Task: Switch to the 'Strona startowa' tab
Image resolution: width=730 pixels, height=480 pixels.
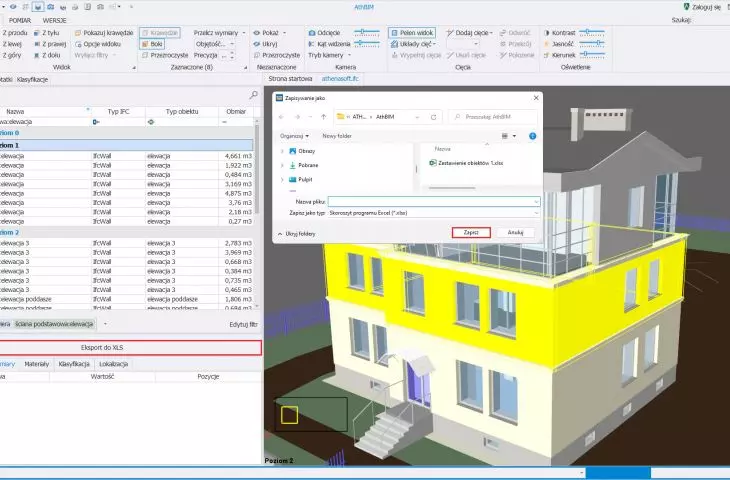Action: [x=290, y=79]
